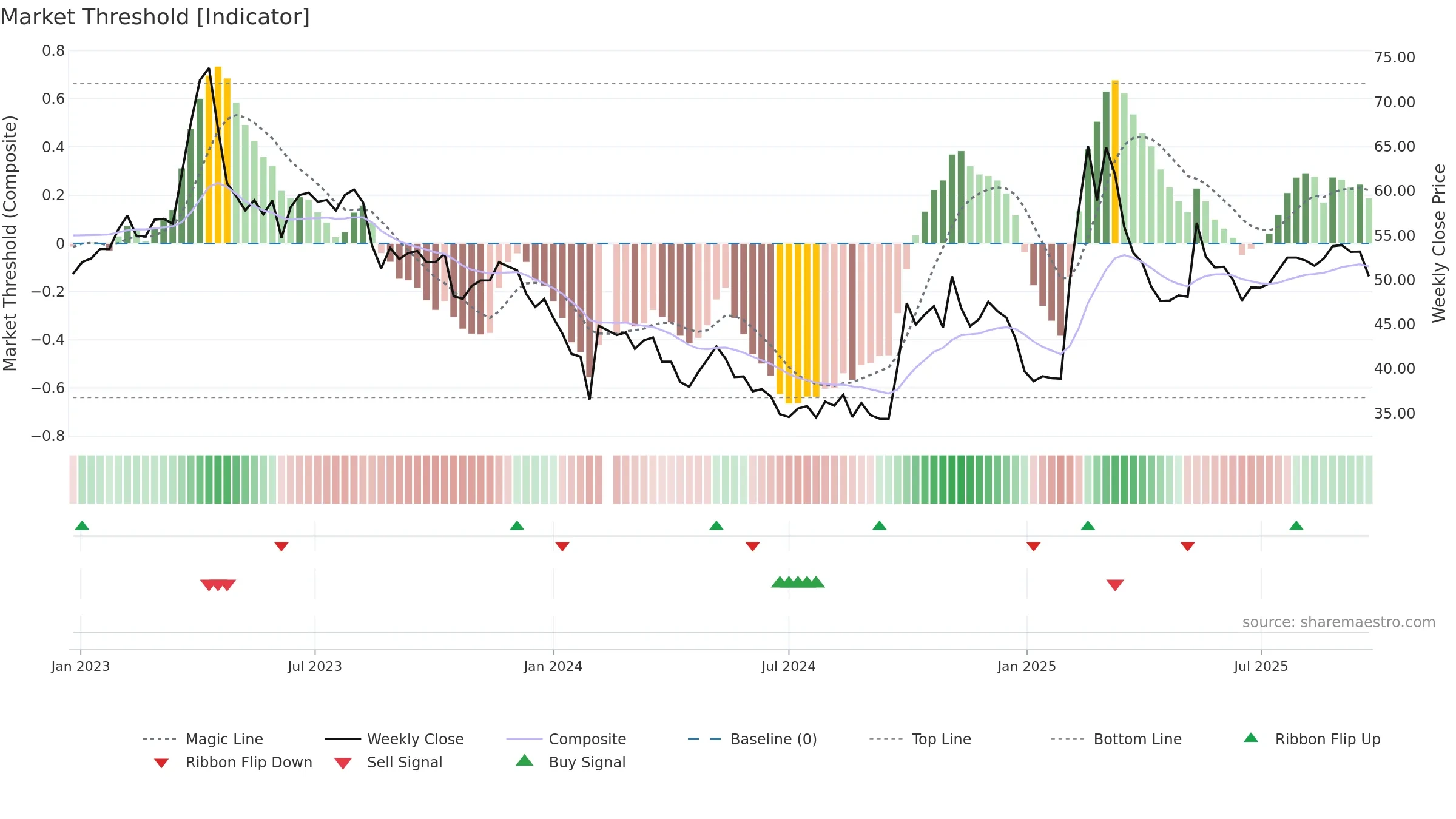Click the Market Threshold [Indicator] chart title
This screenshot has width=1456, height=819.
(155, 17)
